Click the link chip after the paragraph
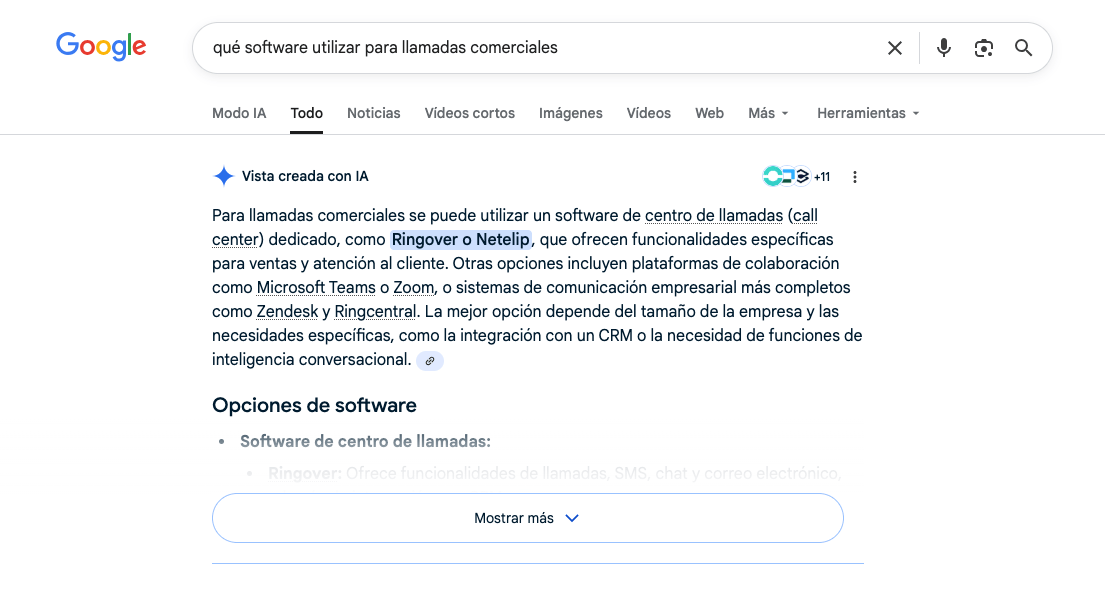Screen dimensions: 1105x590 click(x=429, y=360)
